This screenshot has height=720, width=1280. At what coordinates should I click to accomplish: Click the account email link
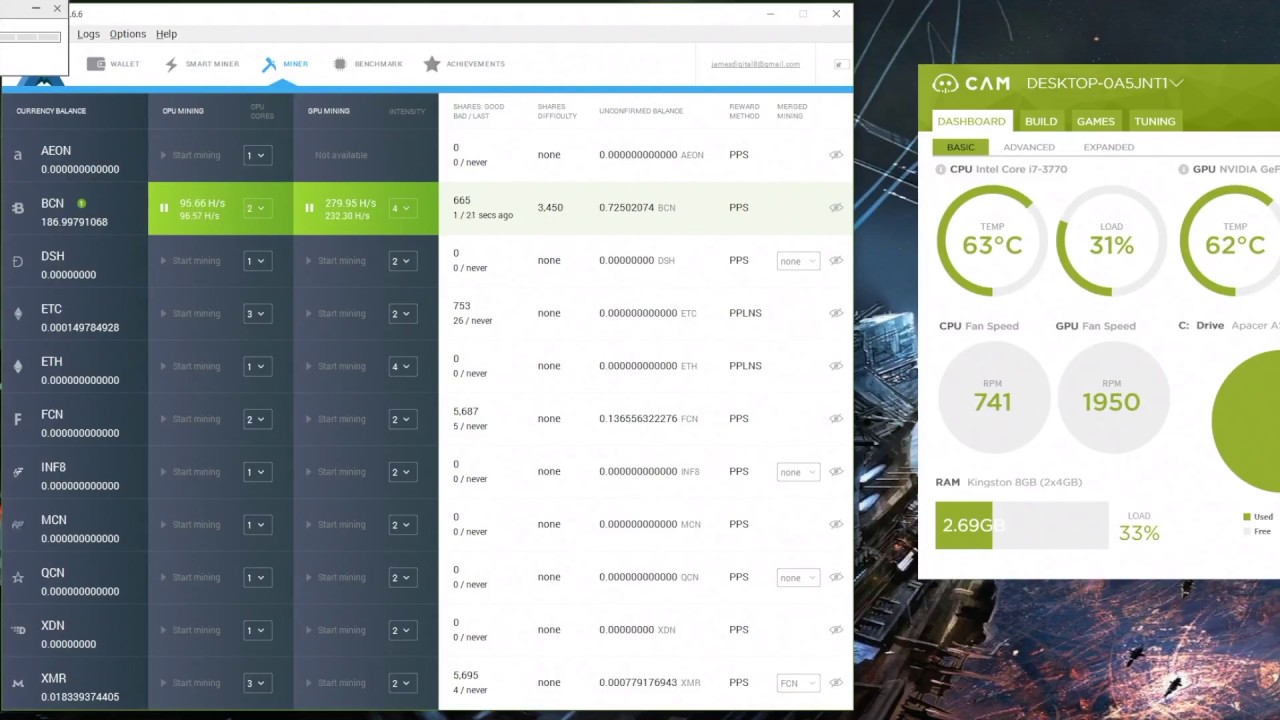coord(755,64)
